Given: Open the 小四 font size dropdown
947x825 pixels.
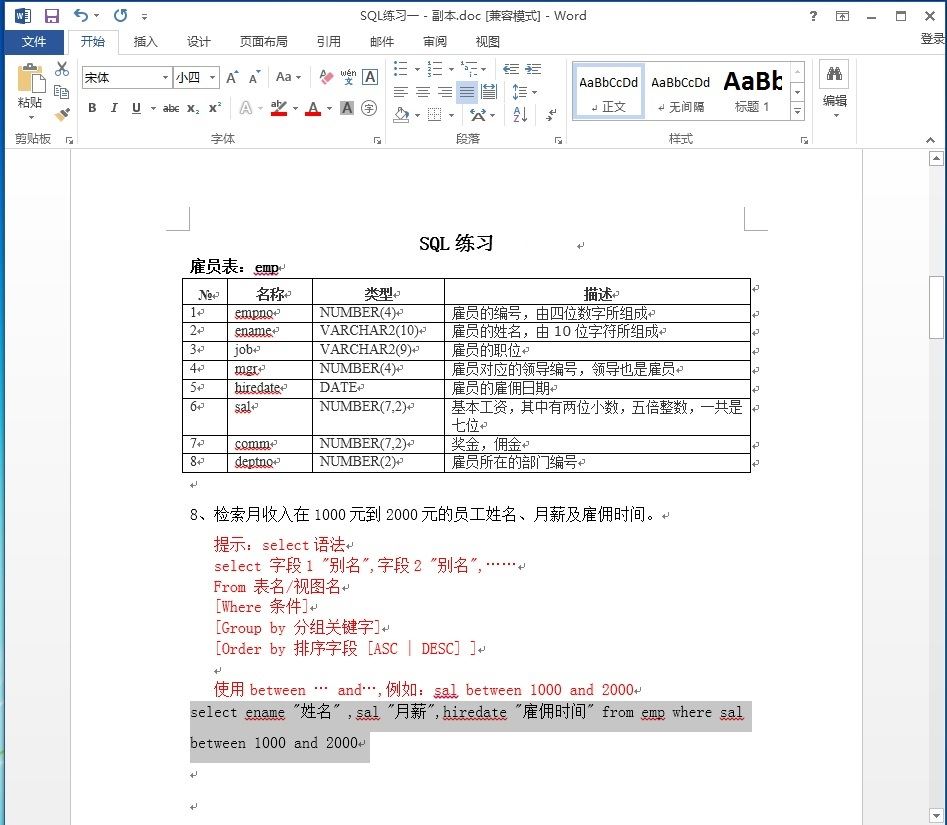Looking at the screenshot, I should click(x=212, y=77).
